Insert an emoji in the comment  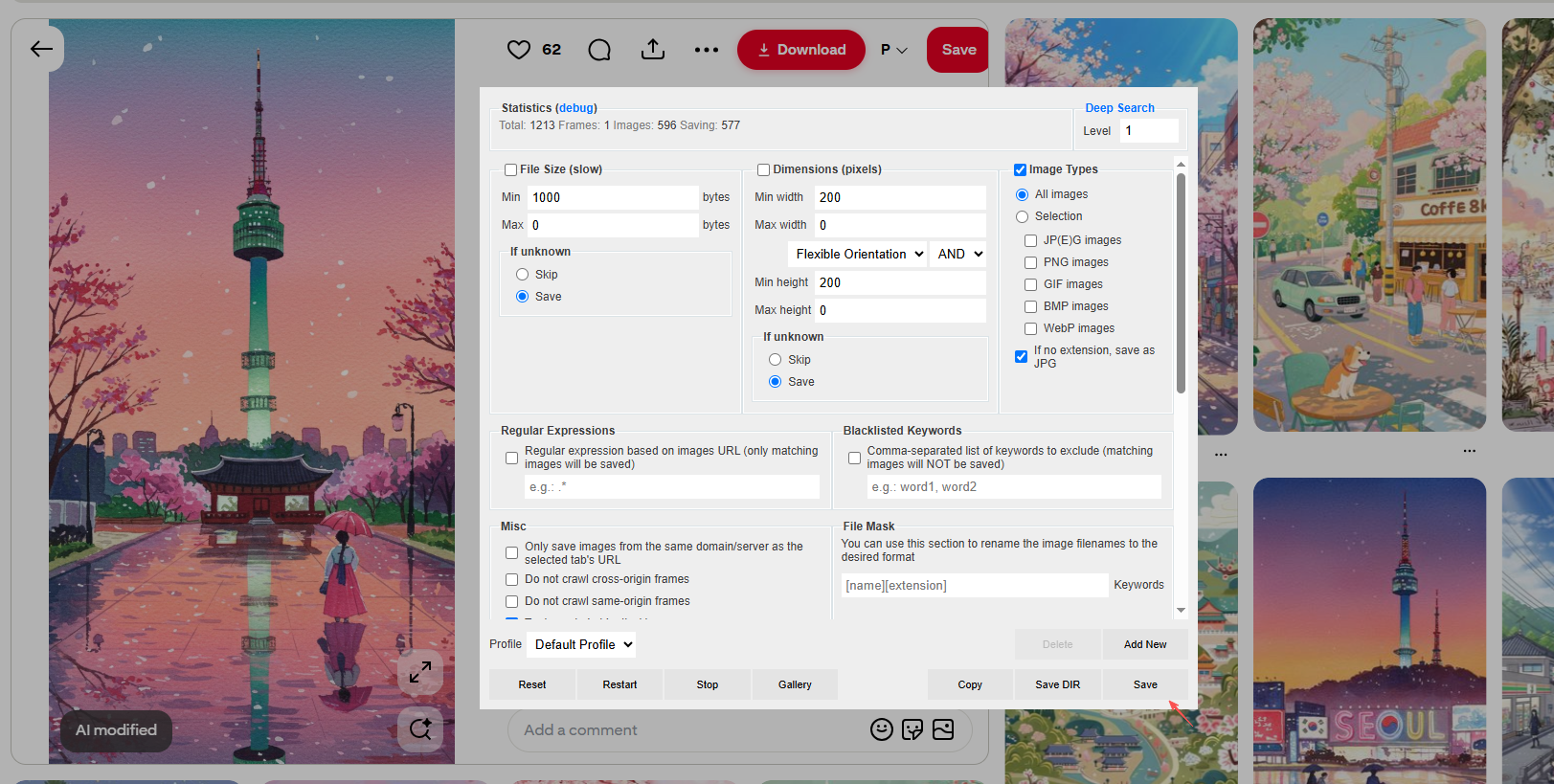pos(882,729)
